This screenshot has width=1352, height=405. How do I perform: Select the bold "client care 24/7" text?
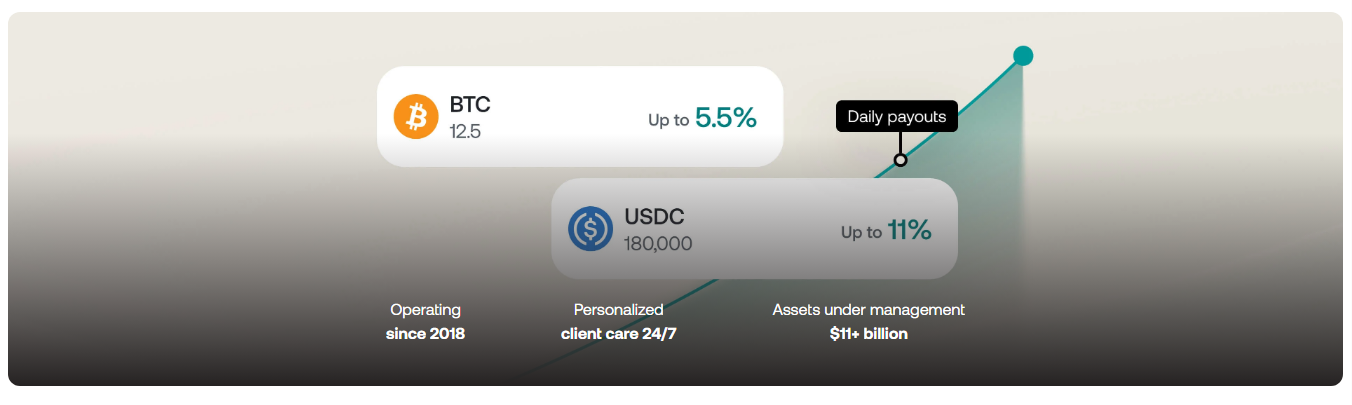coord(618,333)
